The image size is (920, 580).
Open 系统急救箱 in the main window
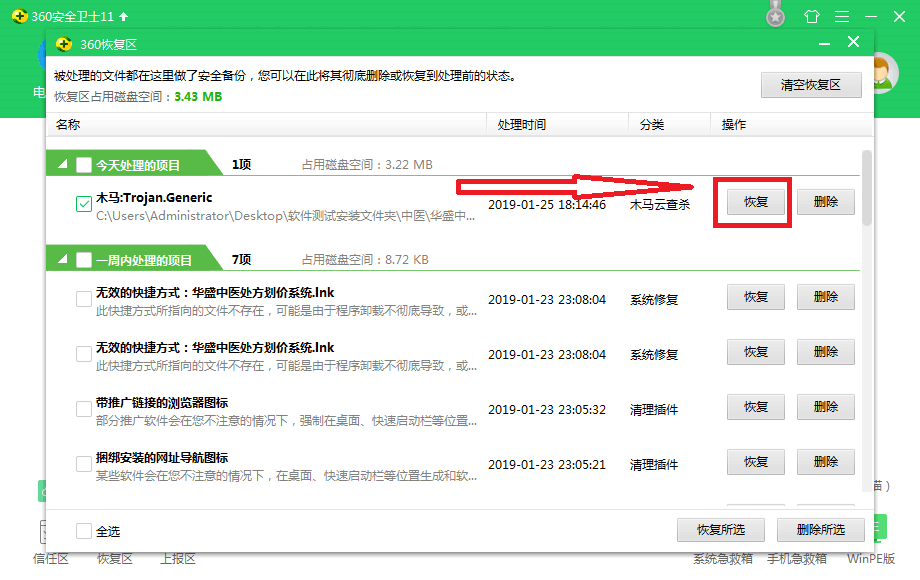click(x=723, y=559)
